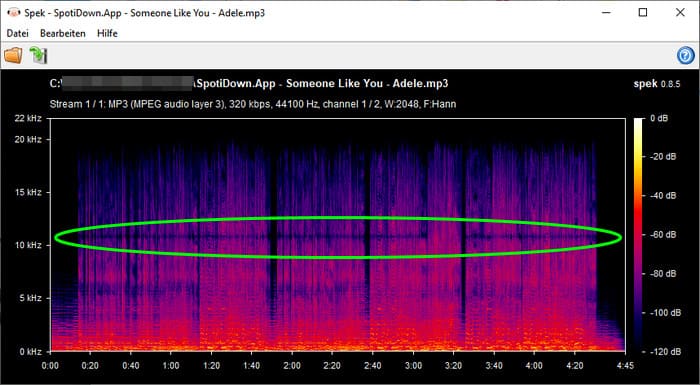Open the Datei menu
Image resolution: width=700 pixels, height=385 pixels.
tap(17, 33)
